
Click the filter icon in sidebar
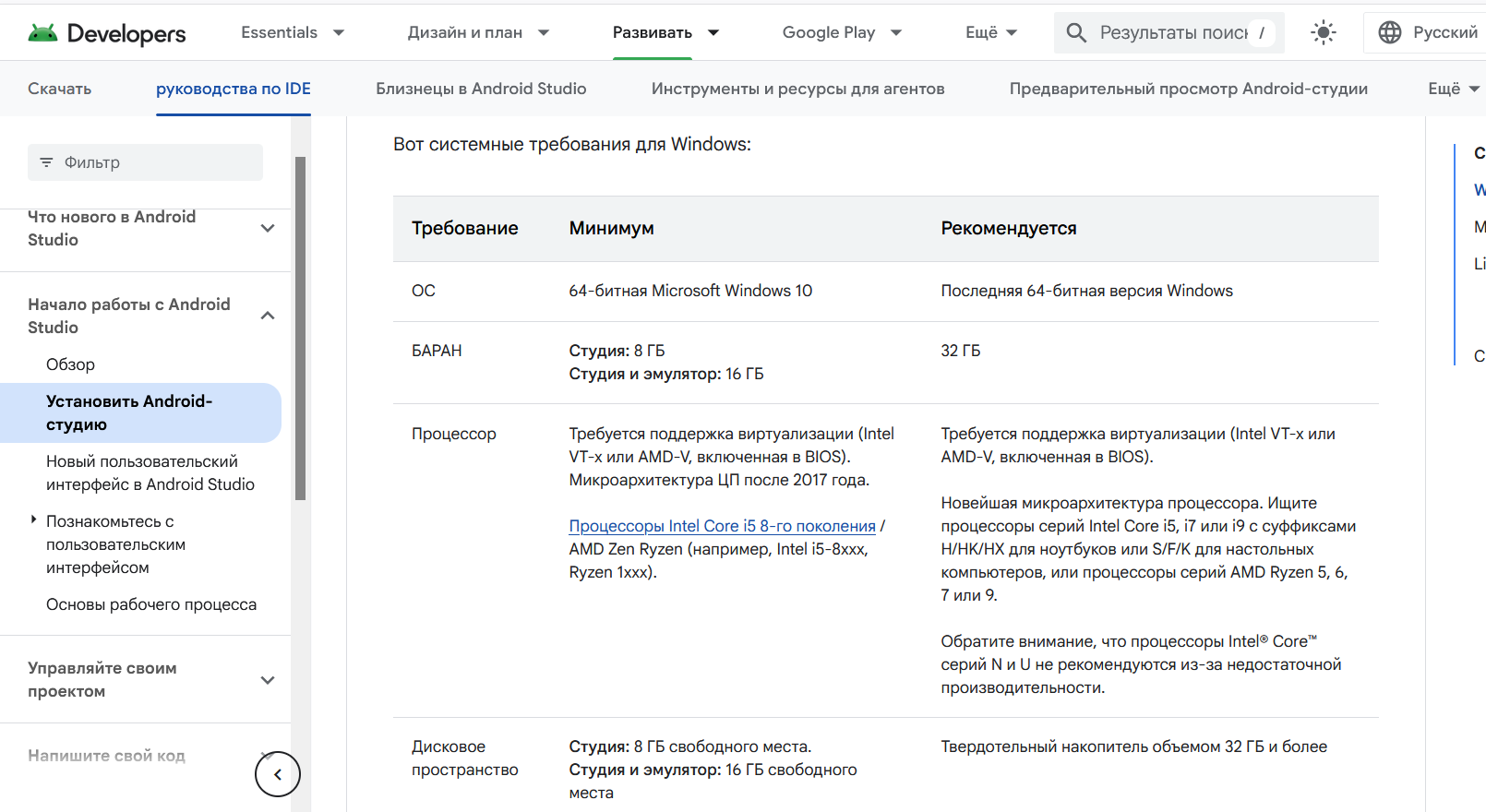46,162
